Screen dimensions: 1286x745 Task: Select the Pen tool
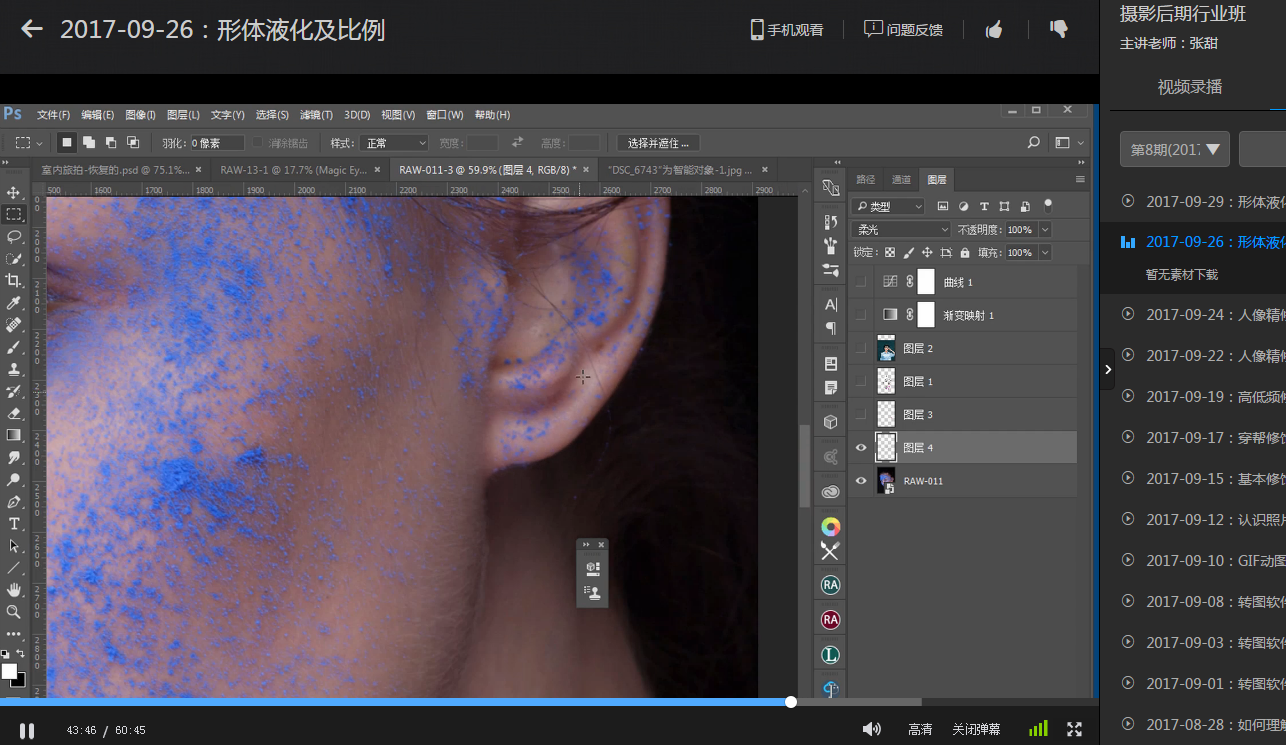click(x=14, y=501)
